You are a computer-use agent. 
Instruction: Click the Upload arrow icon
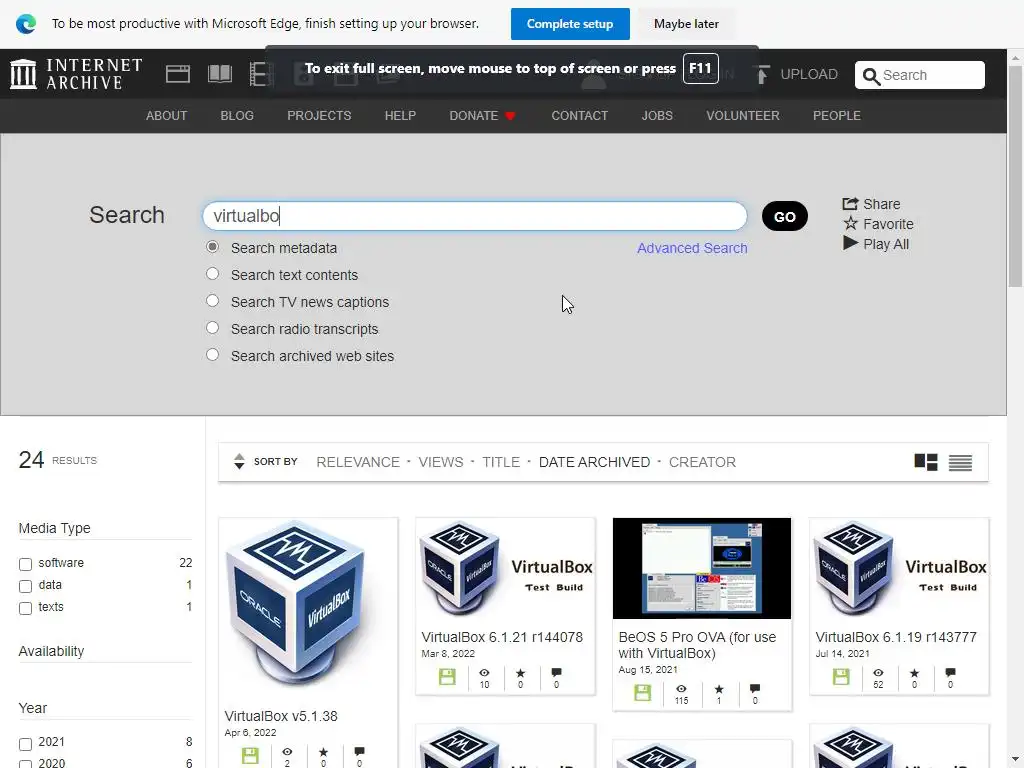point(761,74)
